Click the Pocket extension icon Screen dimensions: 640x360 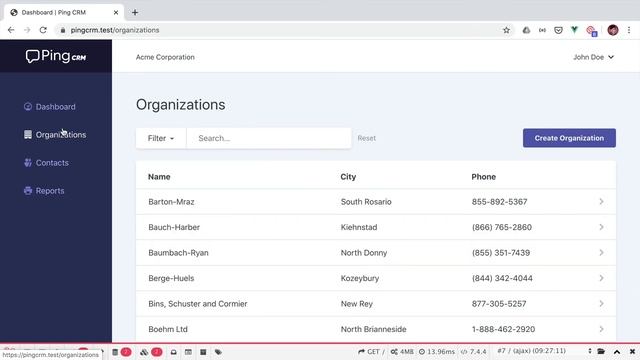click(x=558, y=30)
